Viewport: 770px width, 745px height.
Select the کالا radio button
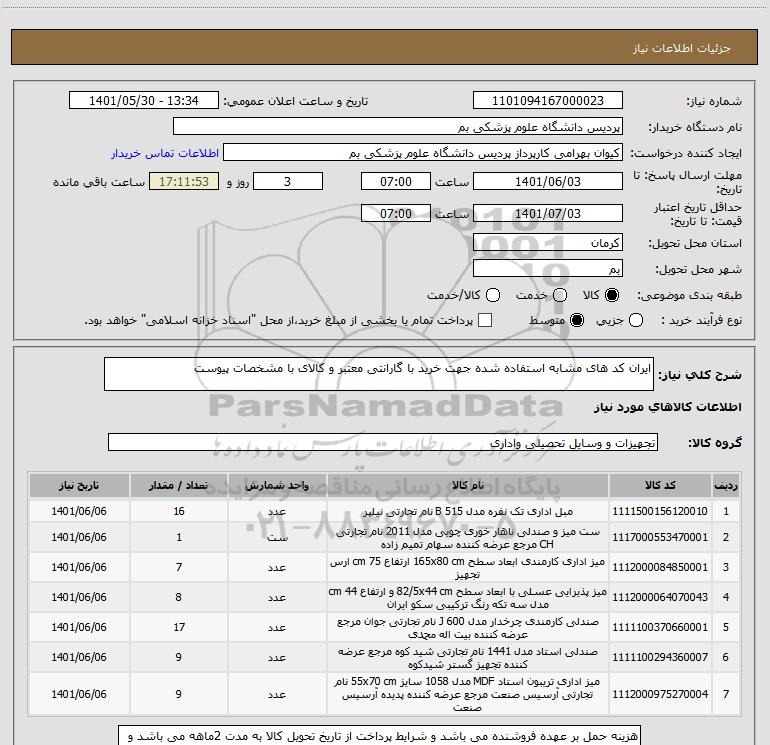[612, 295]
